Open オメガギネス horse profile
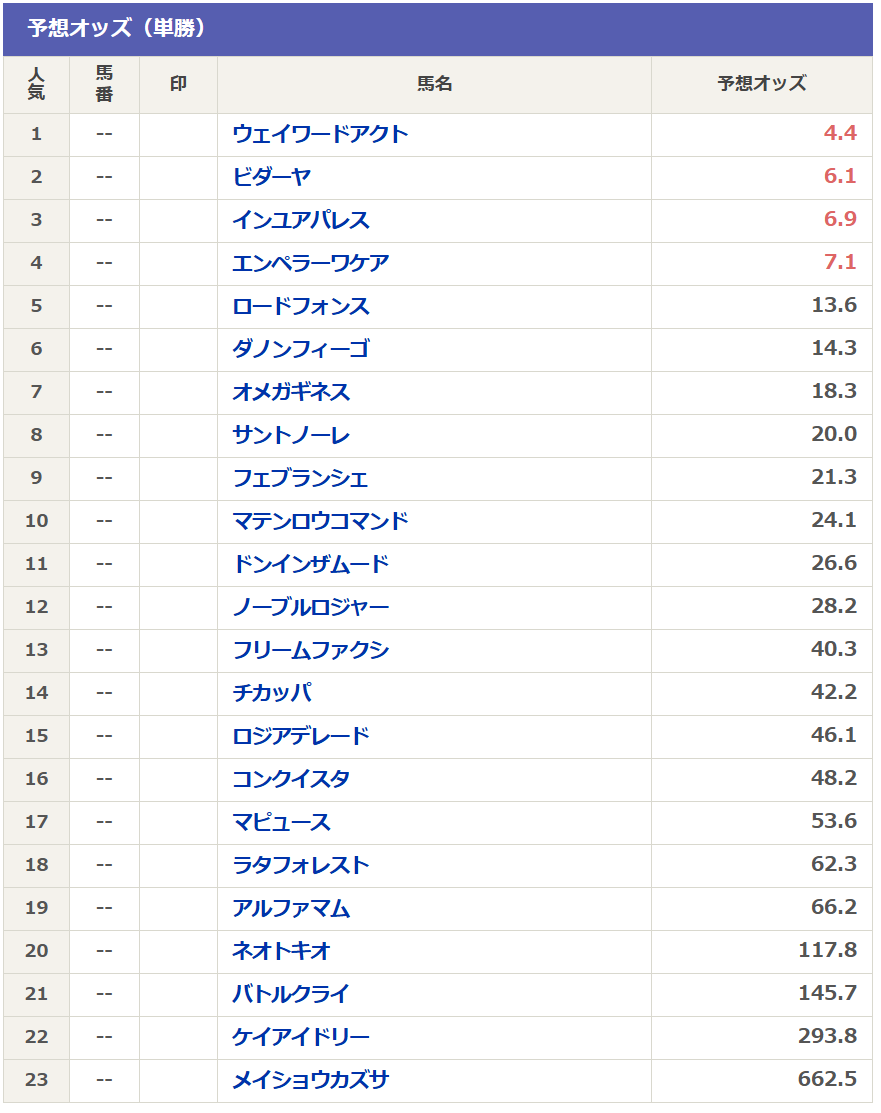The height and width of the screenshot is (1113, 881). (291, 392)
